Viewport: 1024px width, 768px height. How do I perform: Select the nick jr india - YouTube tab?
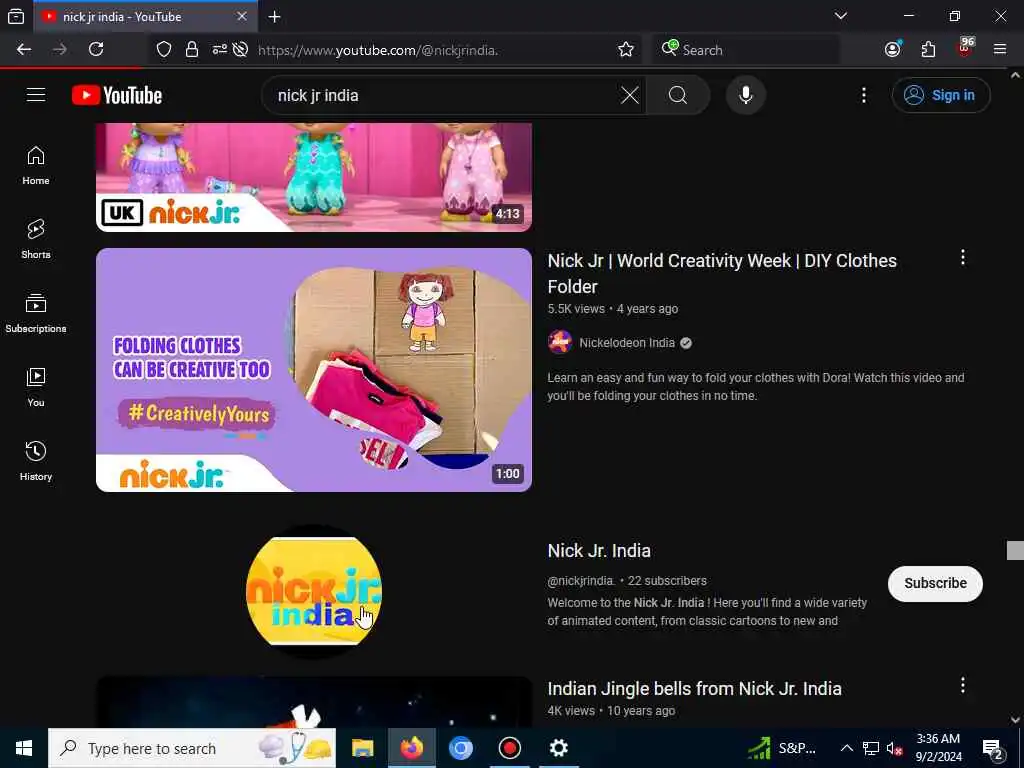[145, 16]
